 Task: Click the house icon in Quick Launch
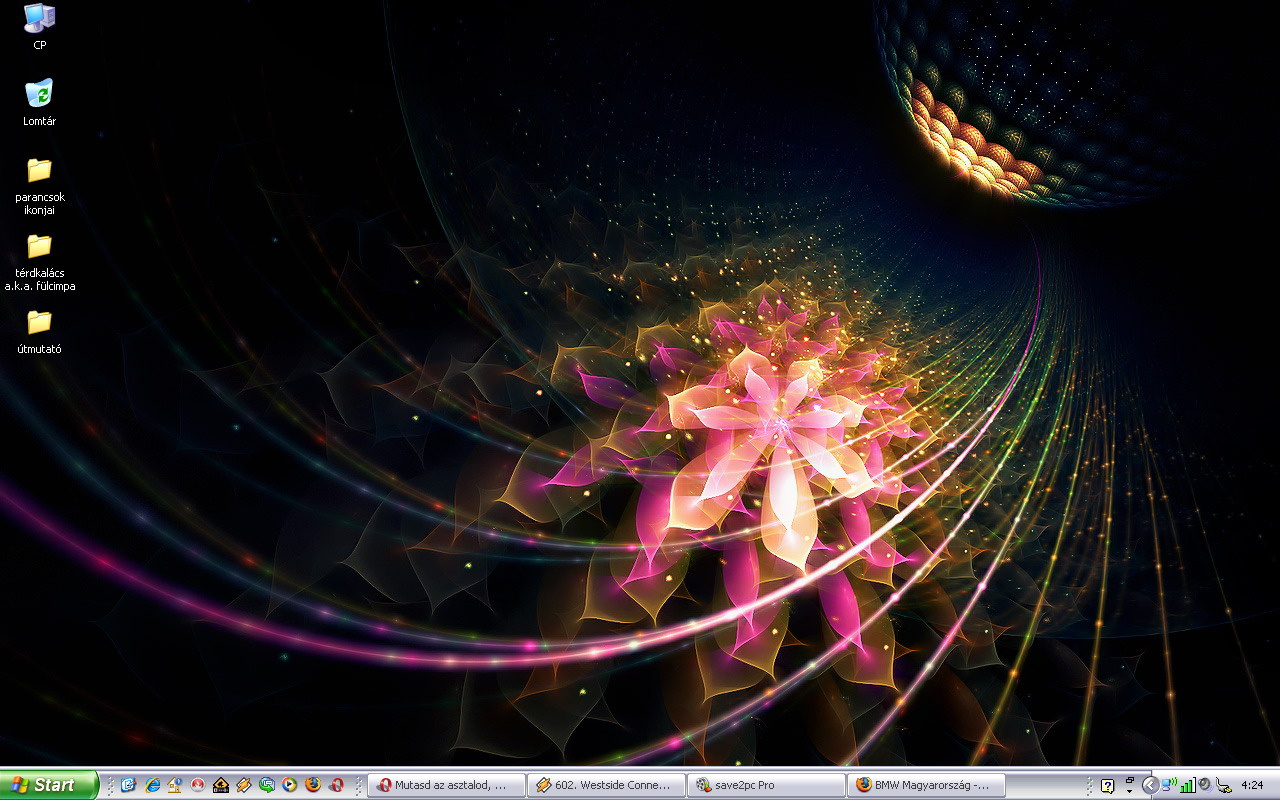tap(175, 785)
